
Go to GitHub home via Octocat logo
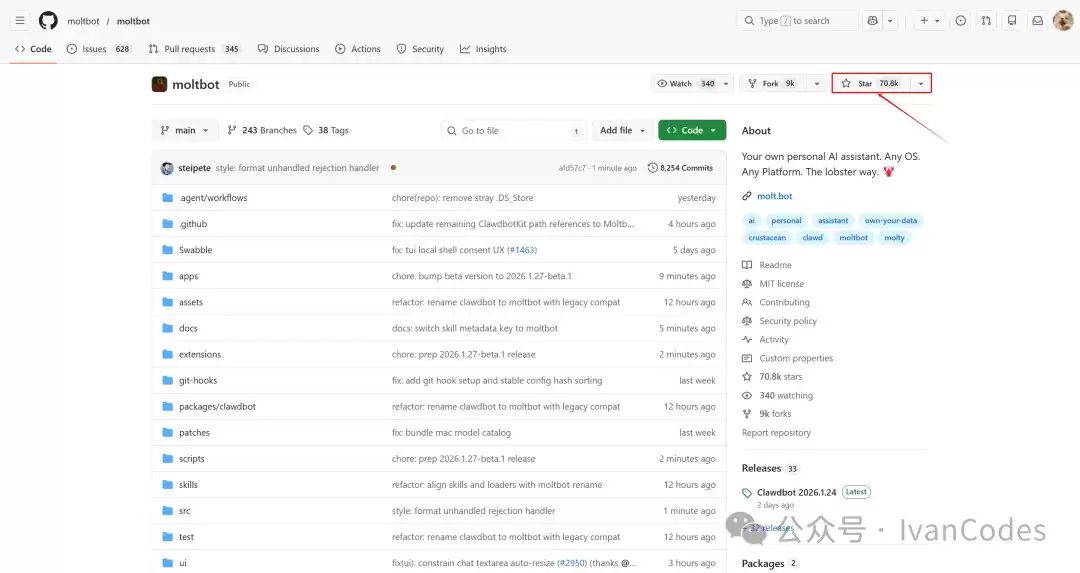(x=48, y=21)
